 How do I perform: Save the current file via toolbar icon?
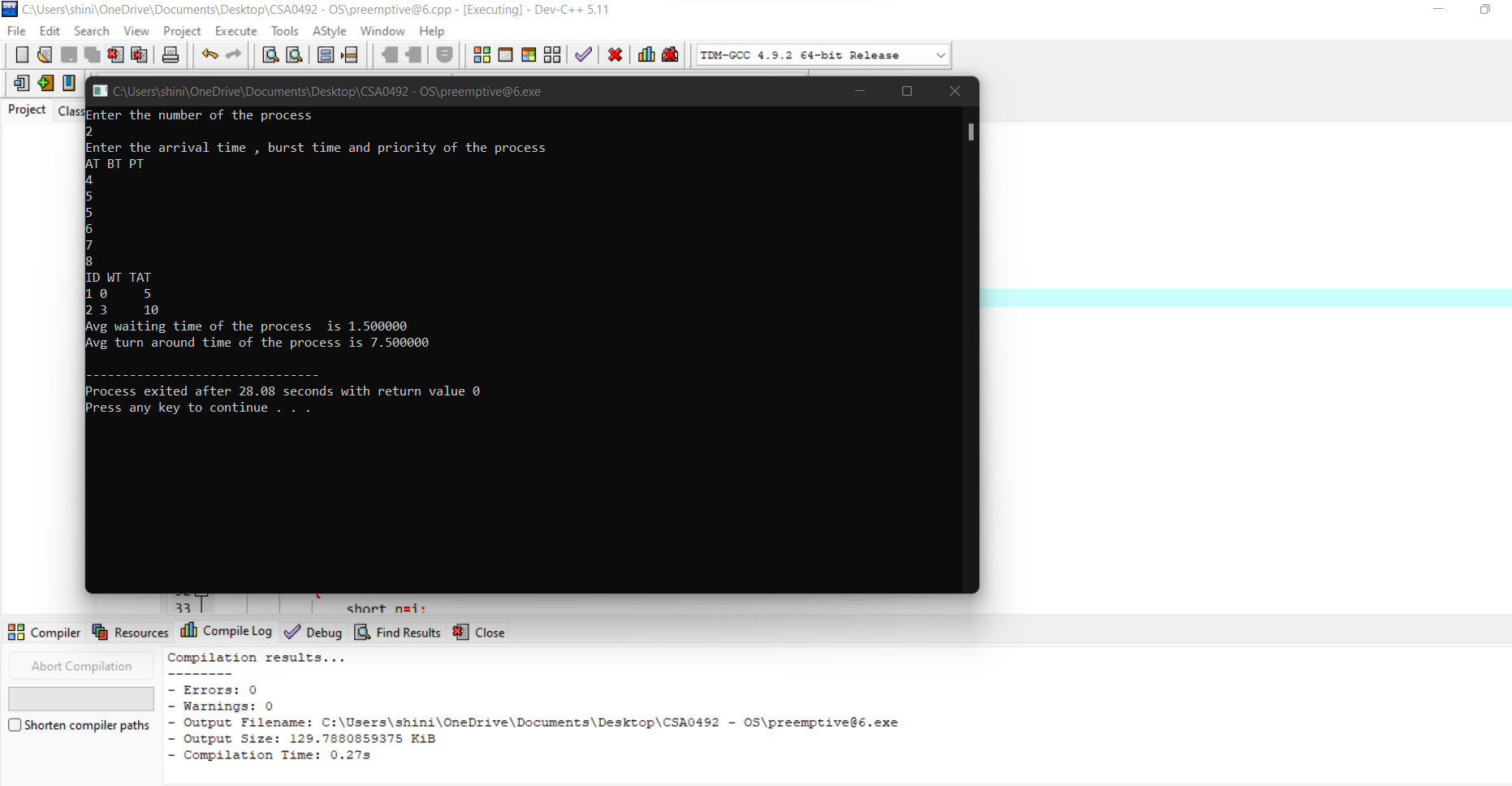pyautogui.click(x=68, y=54)
